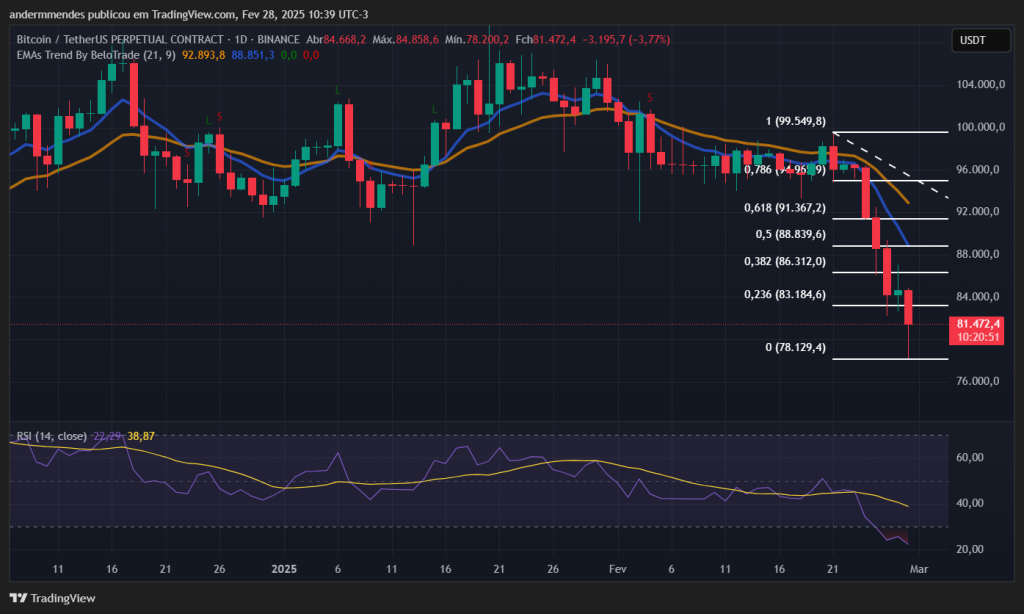Click the Mar label on the time axis
This screenshot has height=614, width=1024.
coord(919,569)
